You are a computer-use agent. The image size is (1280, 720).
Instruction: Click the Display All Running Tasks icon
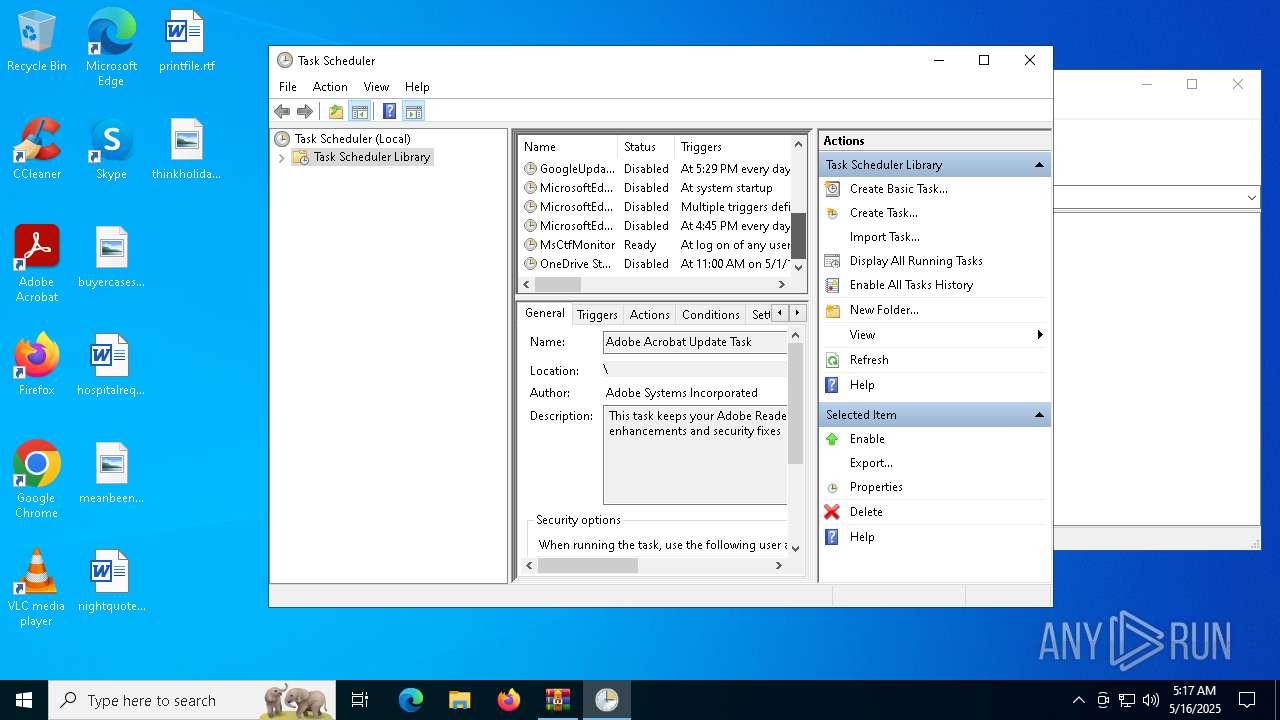(x=832, y=261)
